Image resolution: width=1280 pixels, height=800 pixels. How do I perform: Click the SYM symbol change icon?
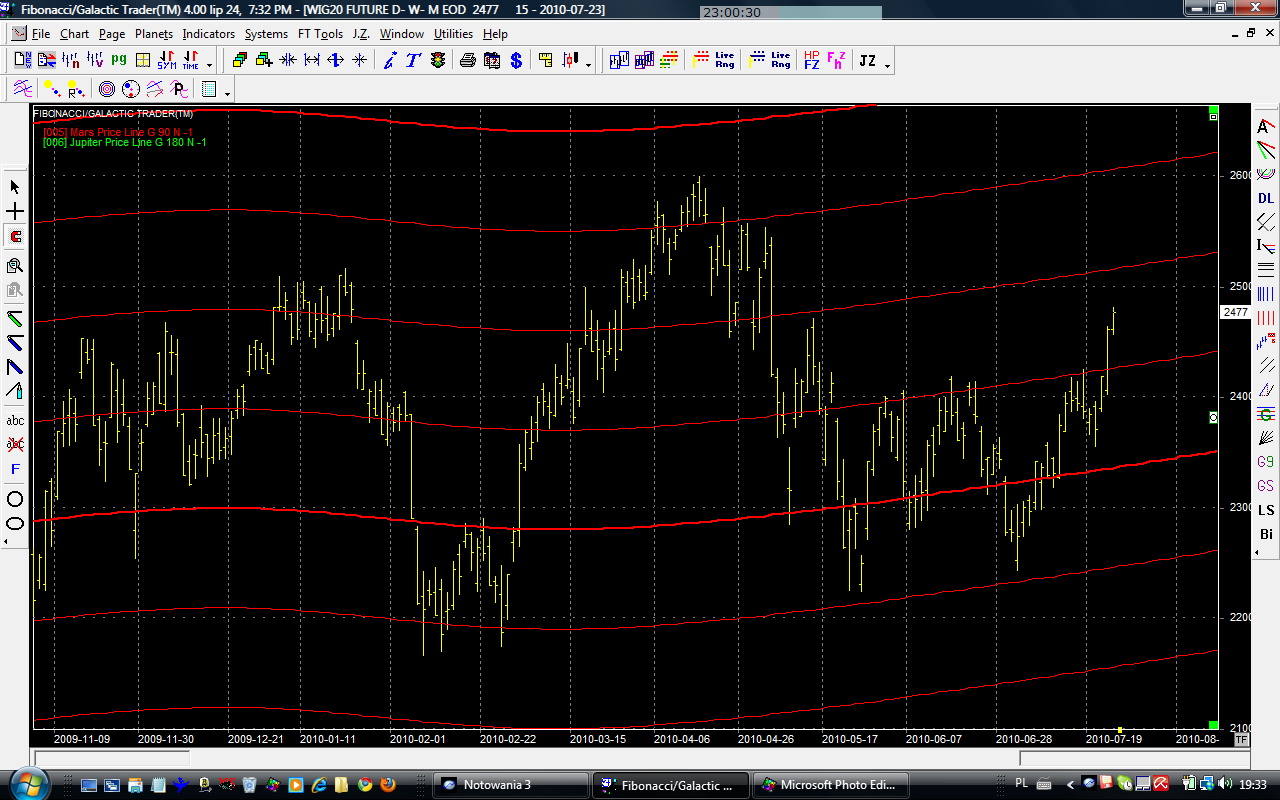(166, 61)
